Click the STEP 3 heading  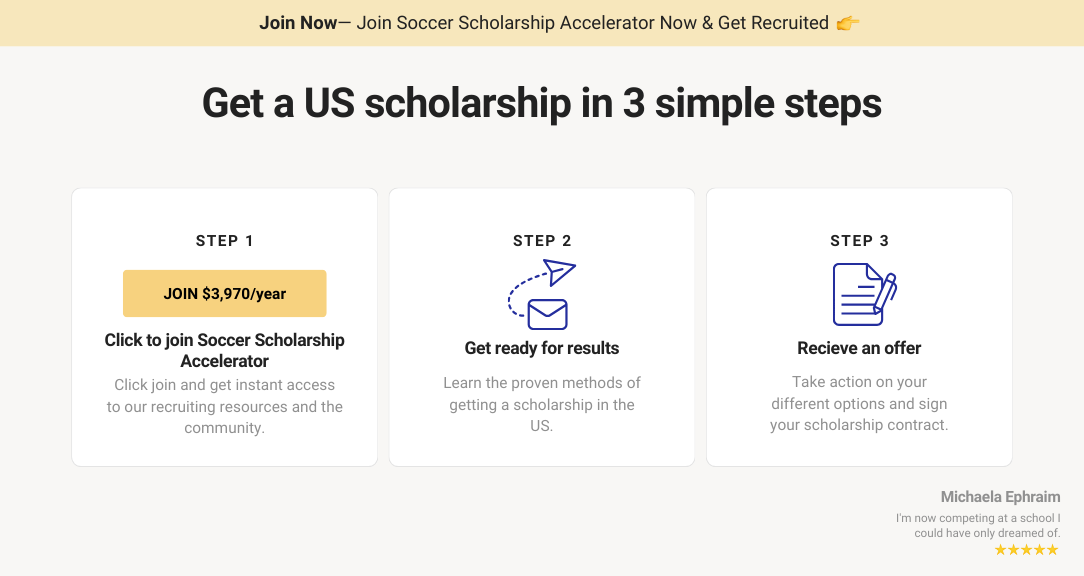[x=859, y=240]
